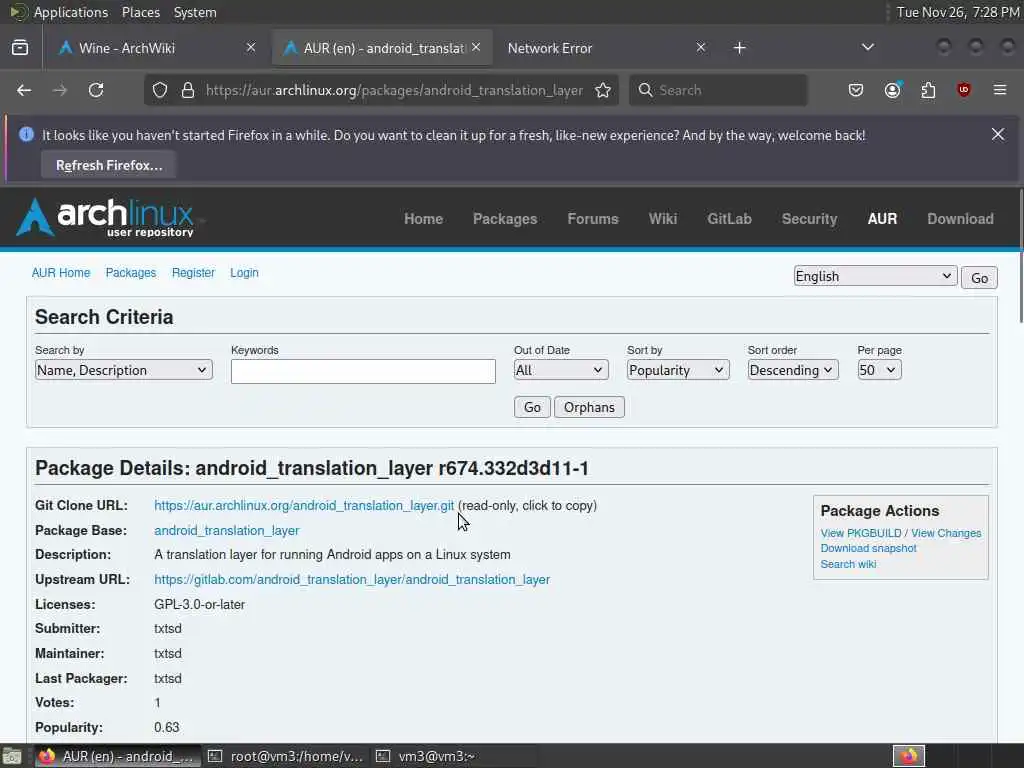Click GitLab in the Arch navigation bar
1024x768 pixels.
(729, 219)
